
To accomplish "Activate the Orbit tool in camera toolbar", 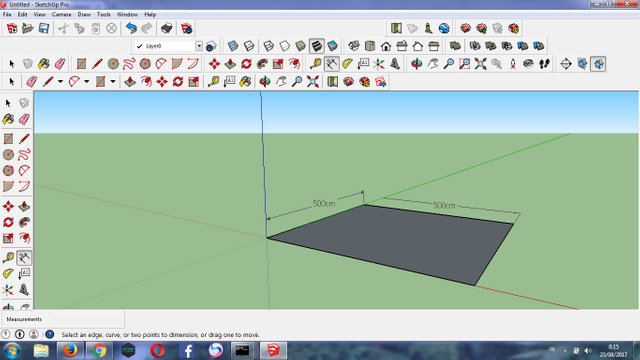I will [x=416, y=64].
